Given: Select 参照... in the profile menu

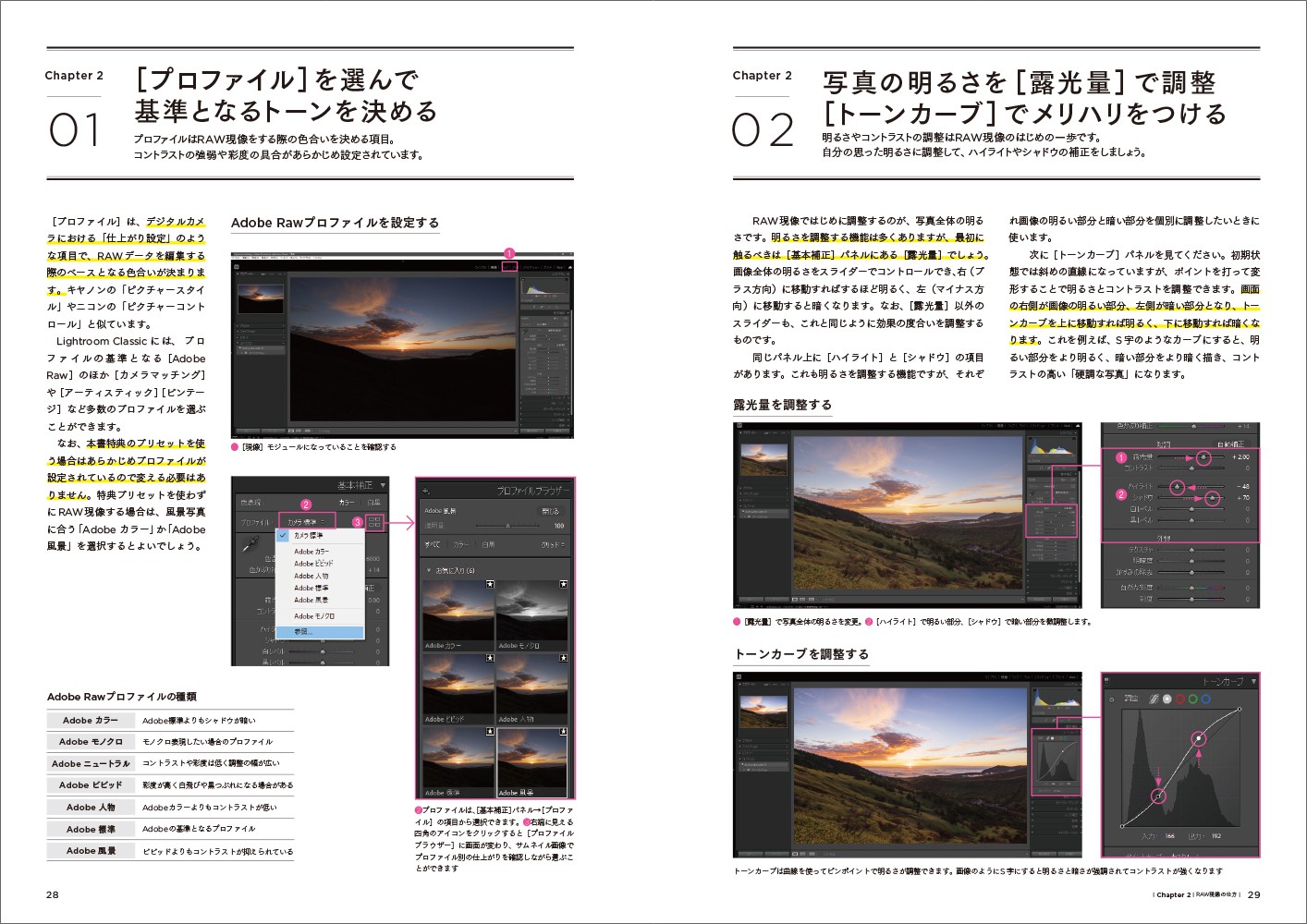Looking at the screenshot, I should click(303, 632).
